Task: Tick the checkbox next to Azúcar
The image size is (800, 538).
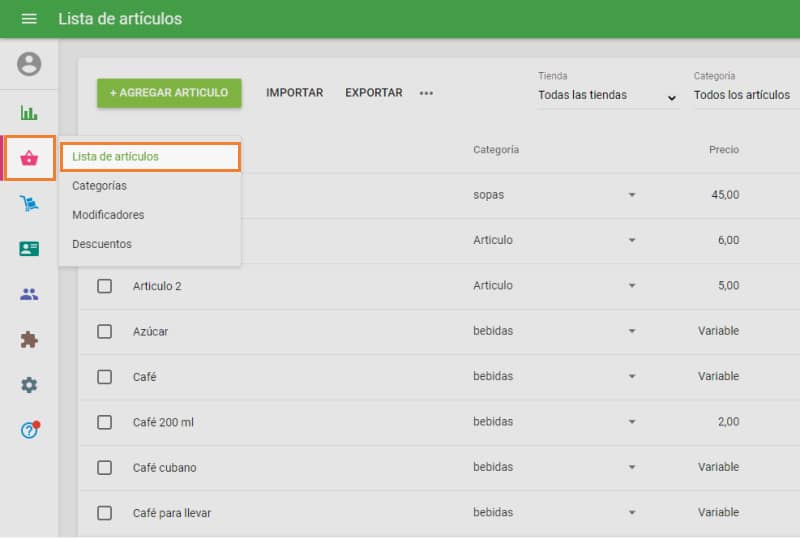Action: [104, 331]
